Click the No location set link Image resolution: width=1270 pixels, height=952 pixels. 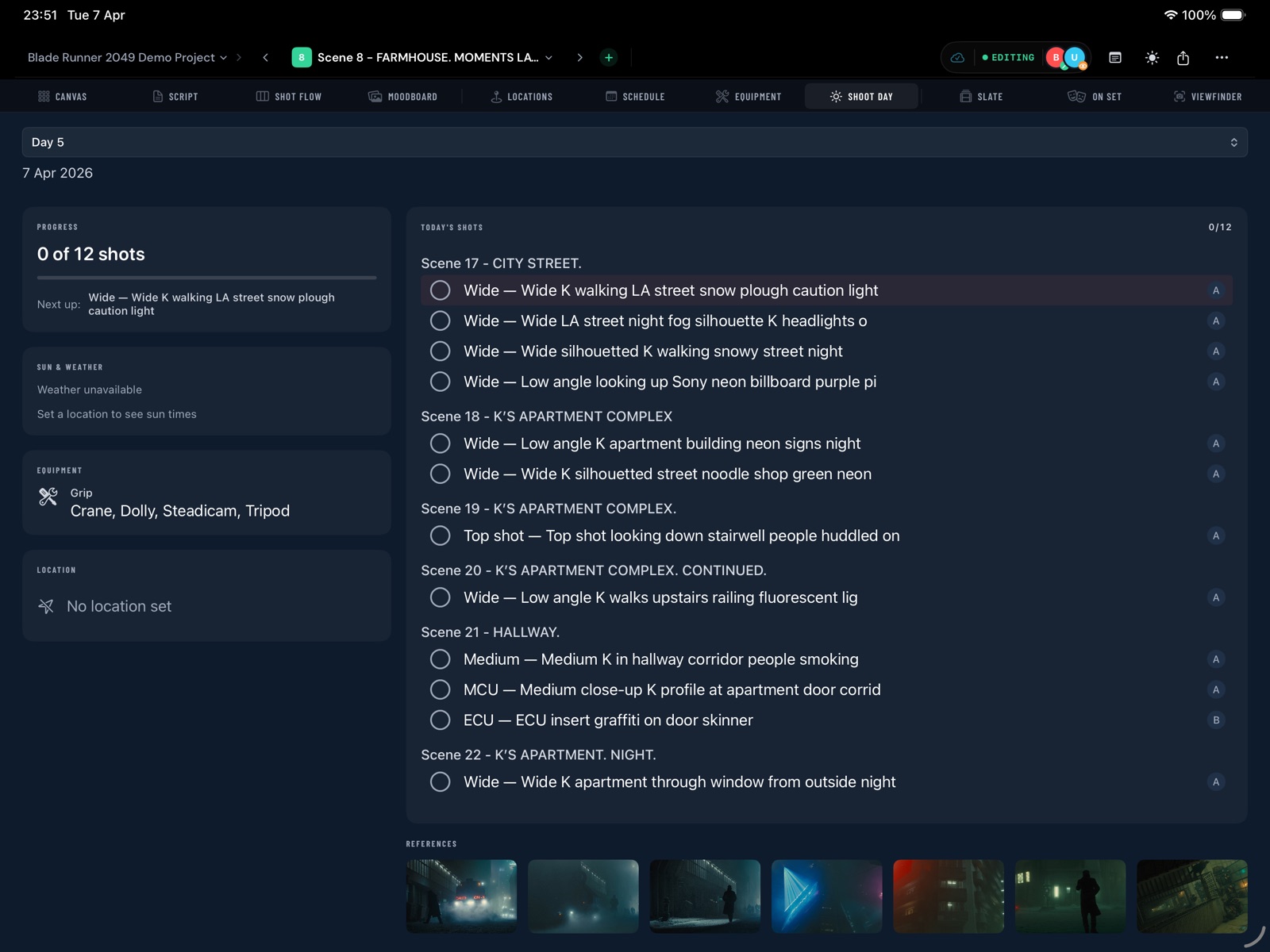pos(119,606)
